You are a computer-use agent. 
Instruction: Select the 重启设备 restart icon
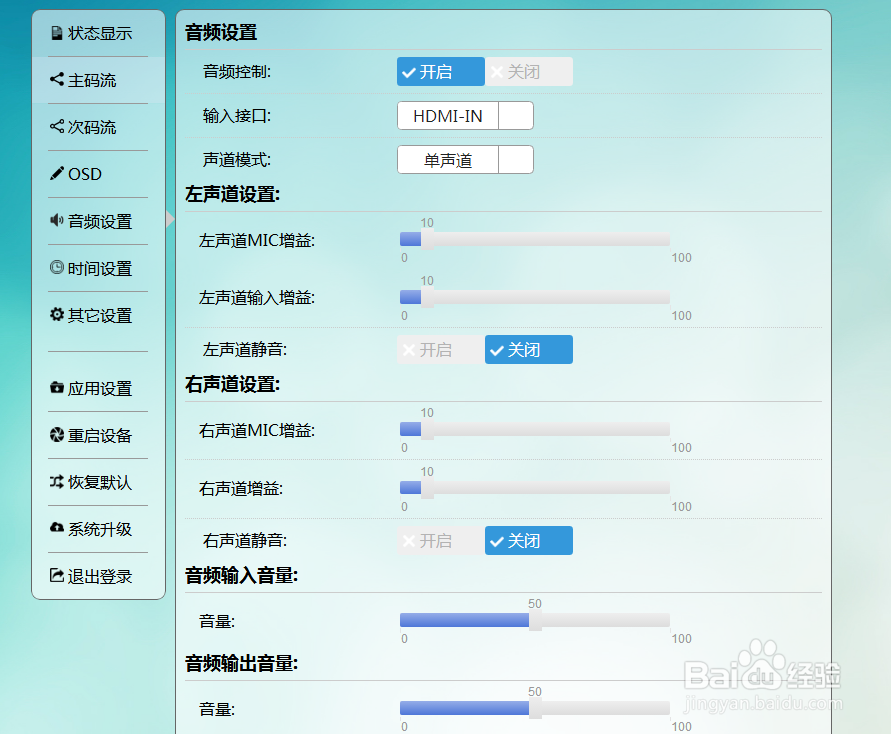(x=57, y=435)
